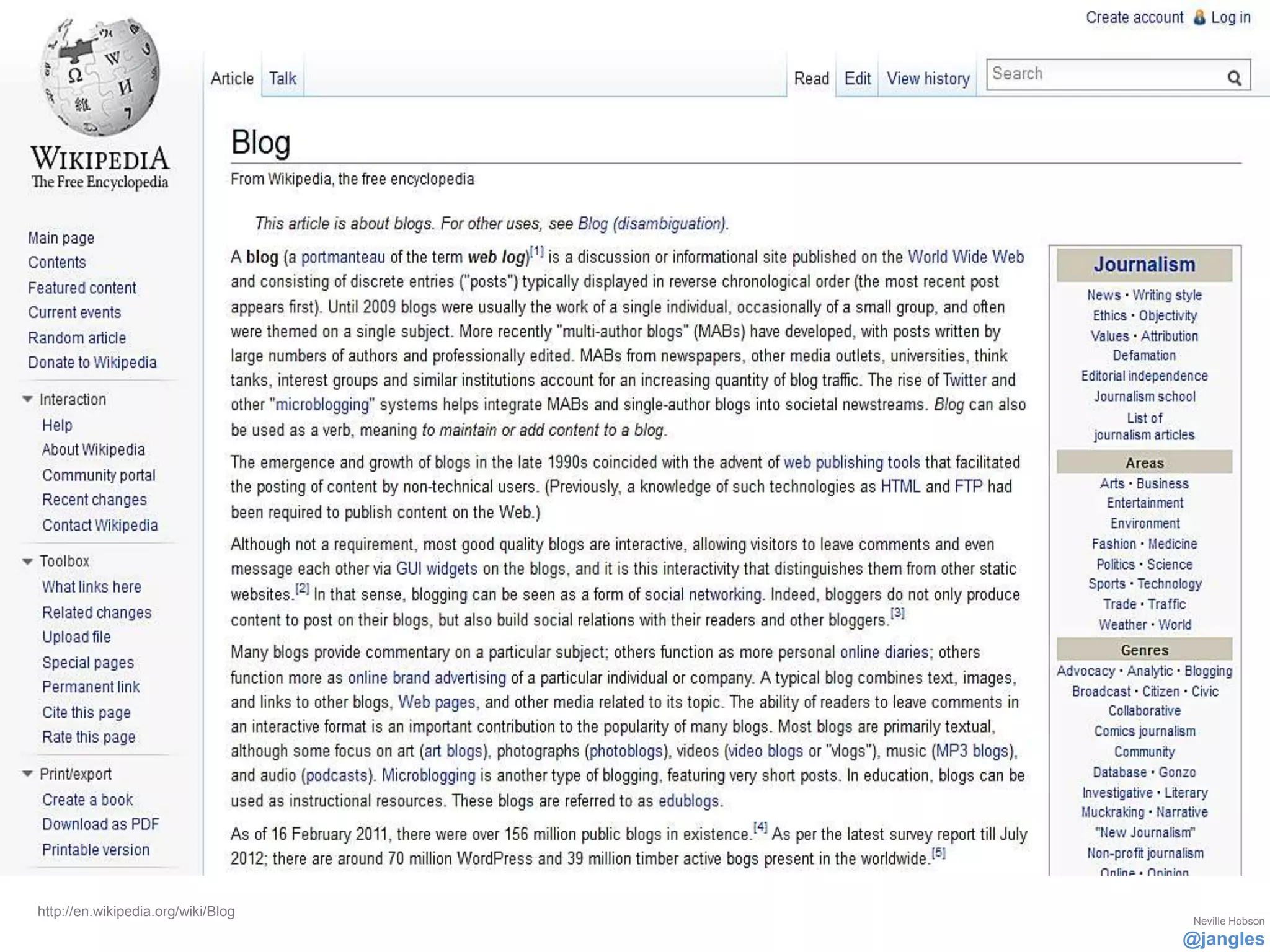Click Journalism school link
Screen dimensions: 1270x952
click(1144, 397)
